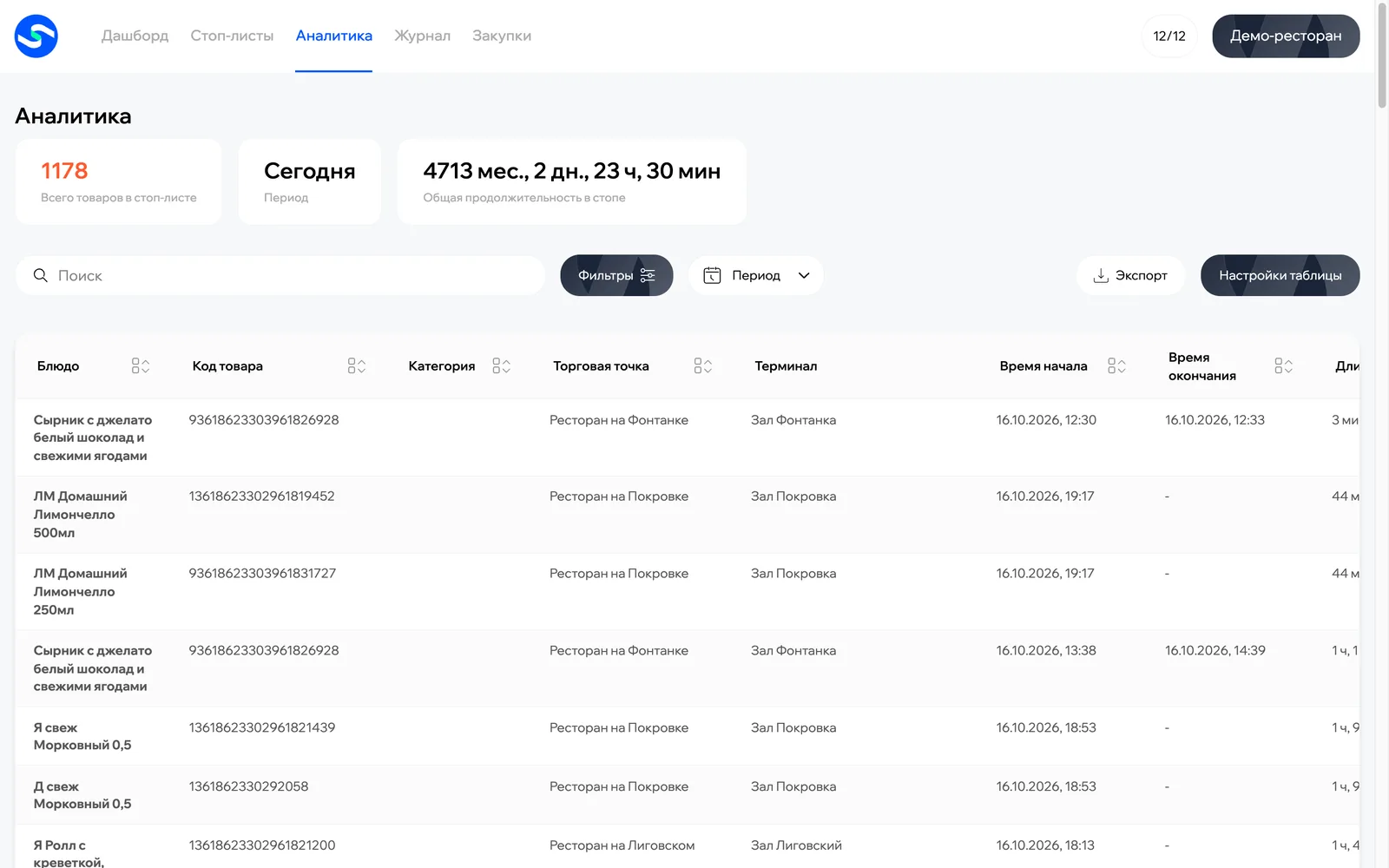Image resolution: width=1389 pixels, height=868 pixels.
Task: Click the search magnifier icon
Action: pyautogui.click(x=40, y=275)
